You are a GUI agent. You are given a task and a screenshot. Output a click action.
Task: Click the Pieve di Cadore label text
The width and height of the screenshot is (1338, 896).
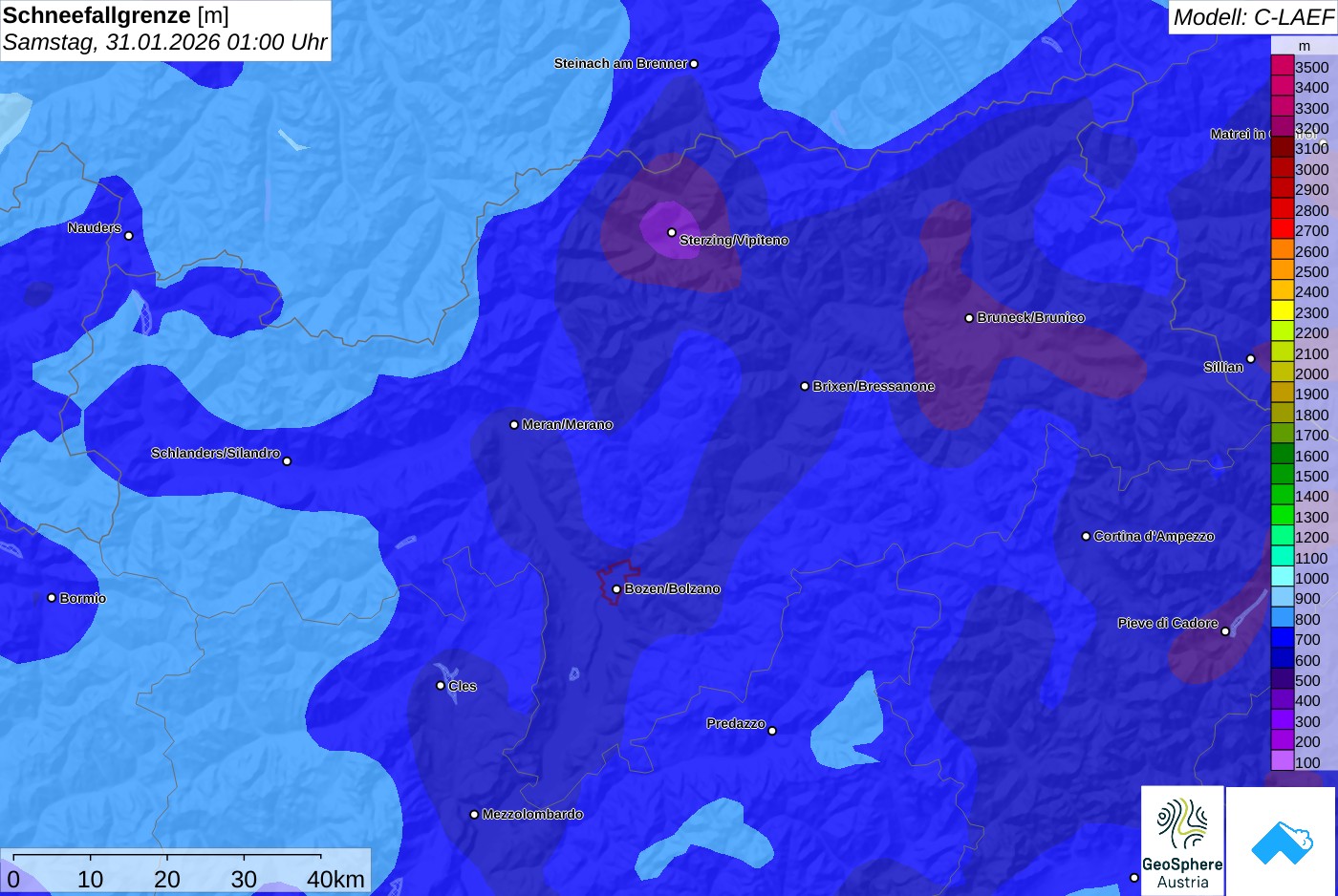pyautogui.click(x=1168, y=623)
